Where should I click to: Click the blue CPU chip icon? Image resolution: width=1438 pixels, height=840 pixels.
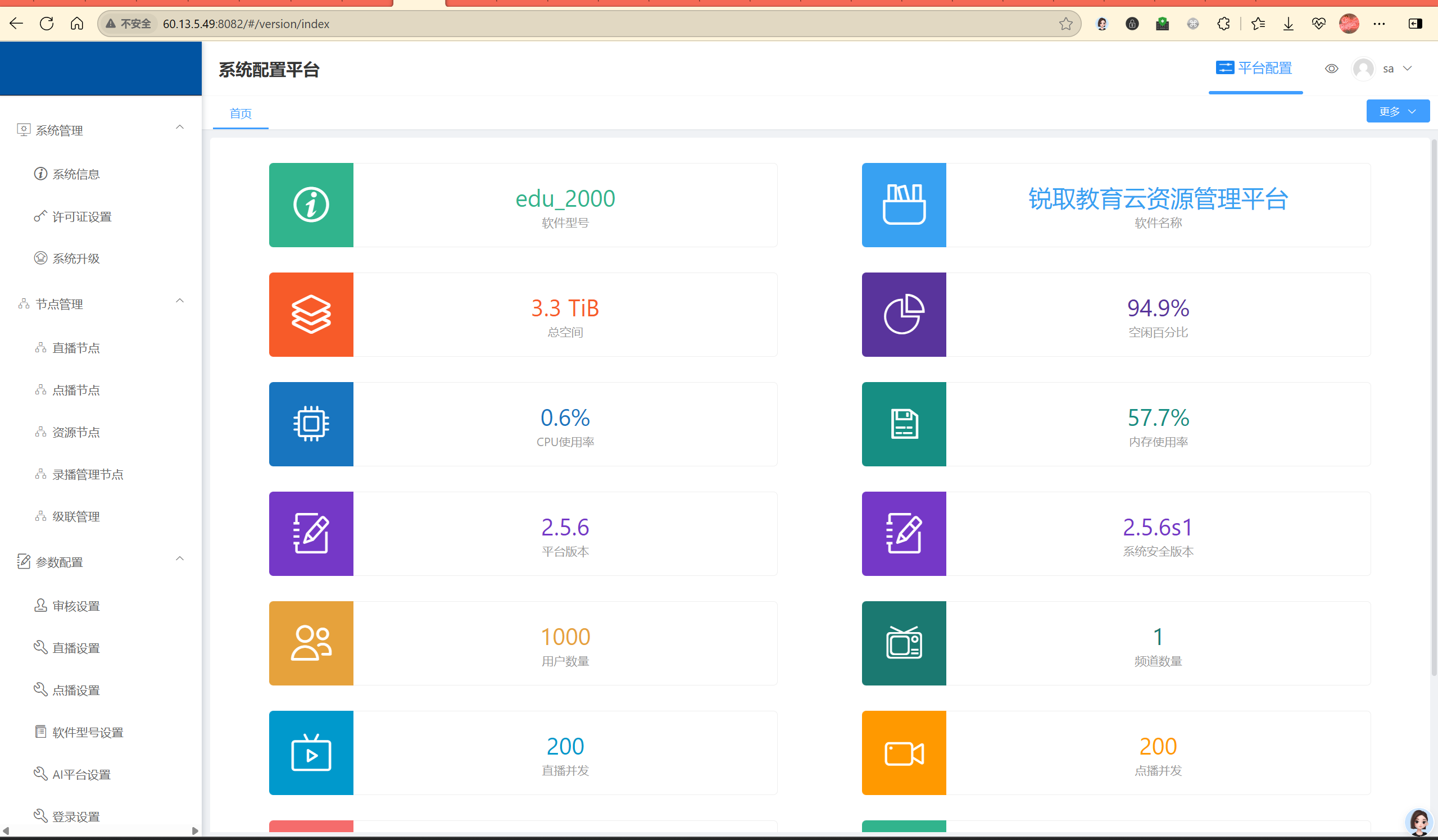tap(311, 424)
